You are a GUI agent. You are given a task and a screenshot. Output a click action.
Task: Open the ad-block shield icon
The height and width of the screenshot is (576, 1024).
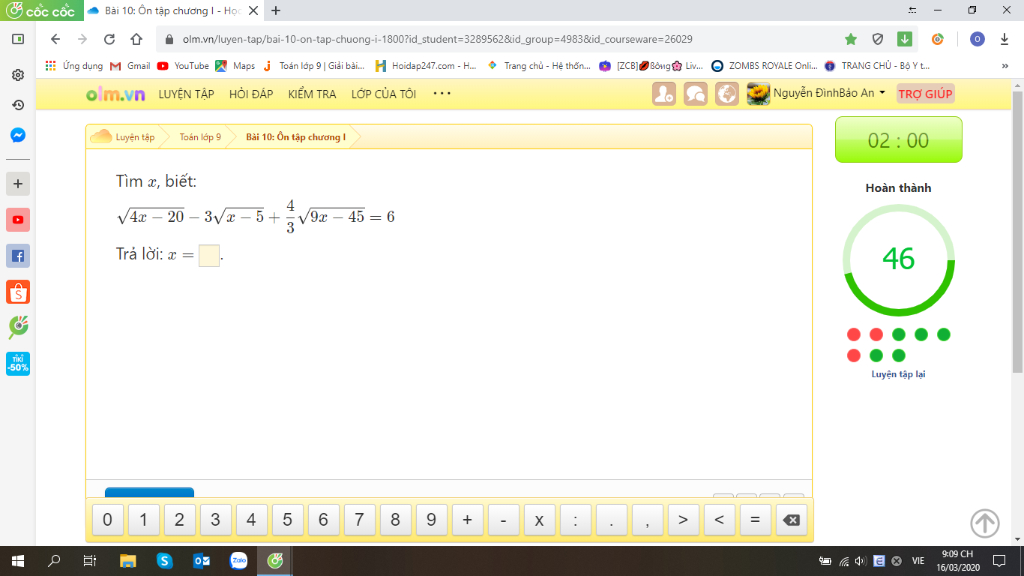pyautogui.click(x=878, y=39)
